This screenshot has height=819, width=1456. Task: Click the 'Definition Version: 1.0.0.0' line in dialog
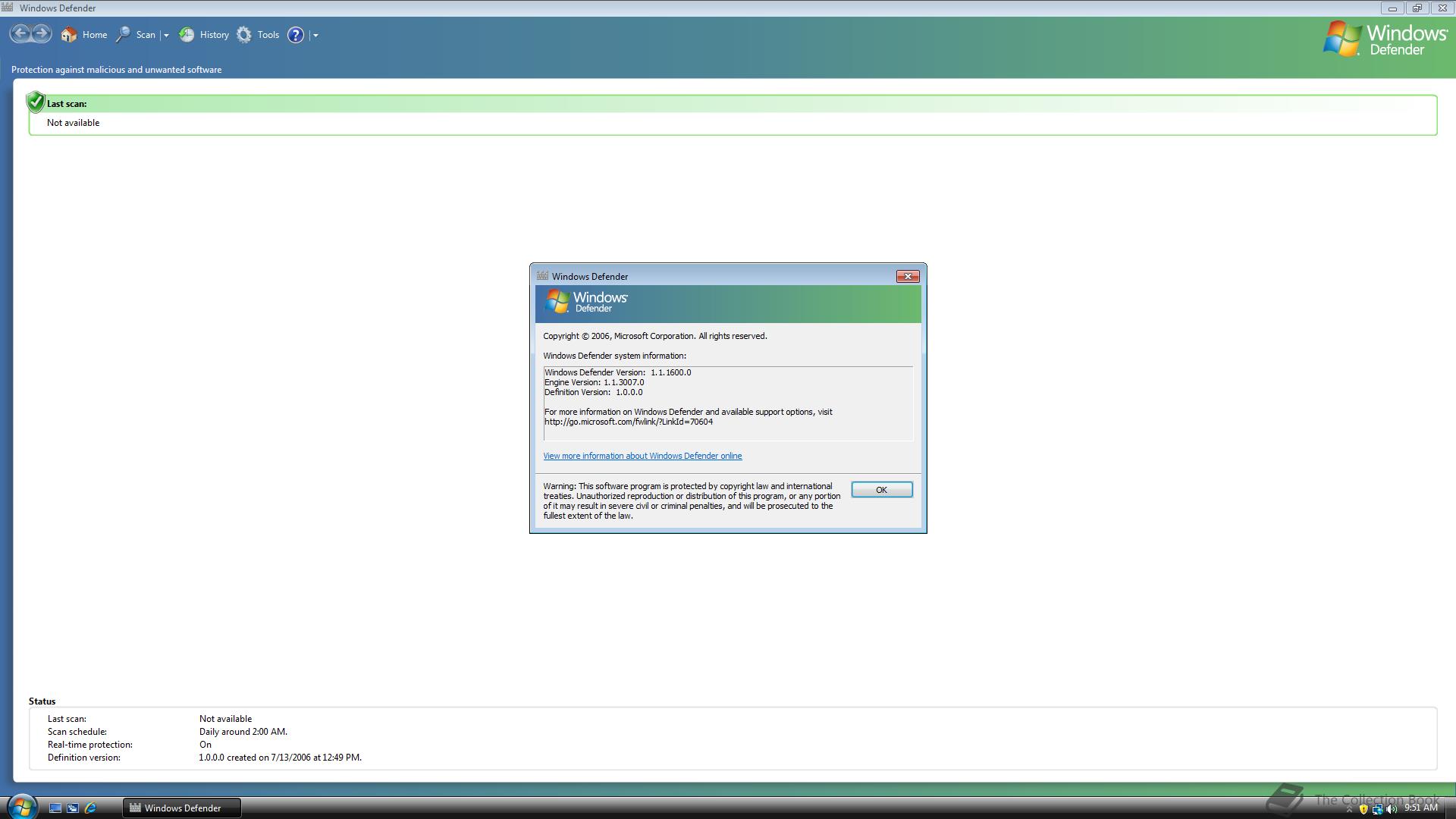coord(593,392)
